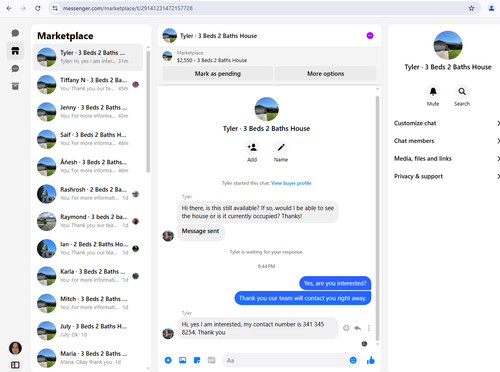This screenshot has height=372, width=500.
Task: Open July - 3 Beds 2 Baths chat
Action: [x=88, y=330]
